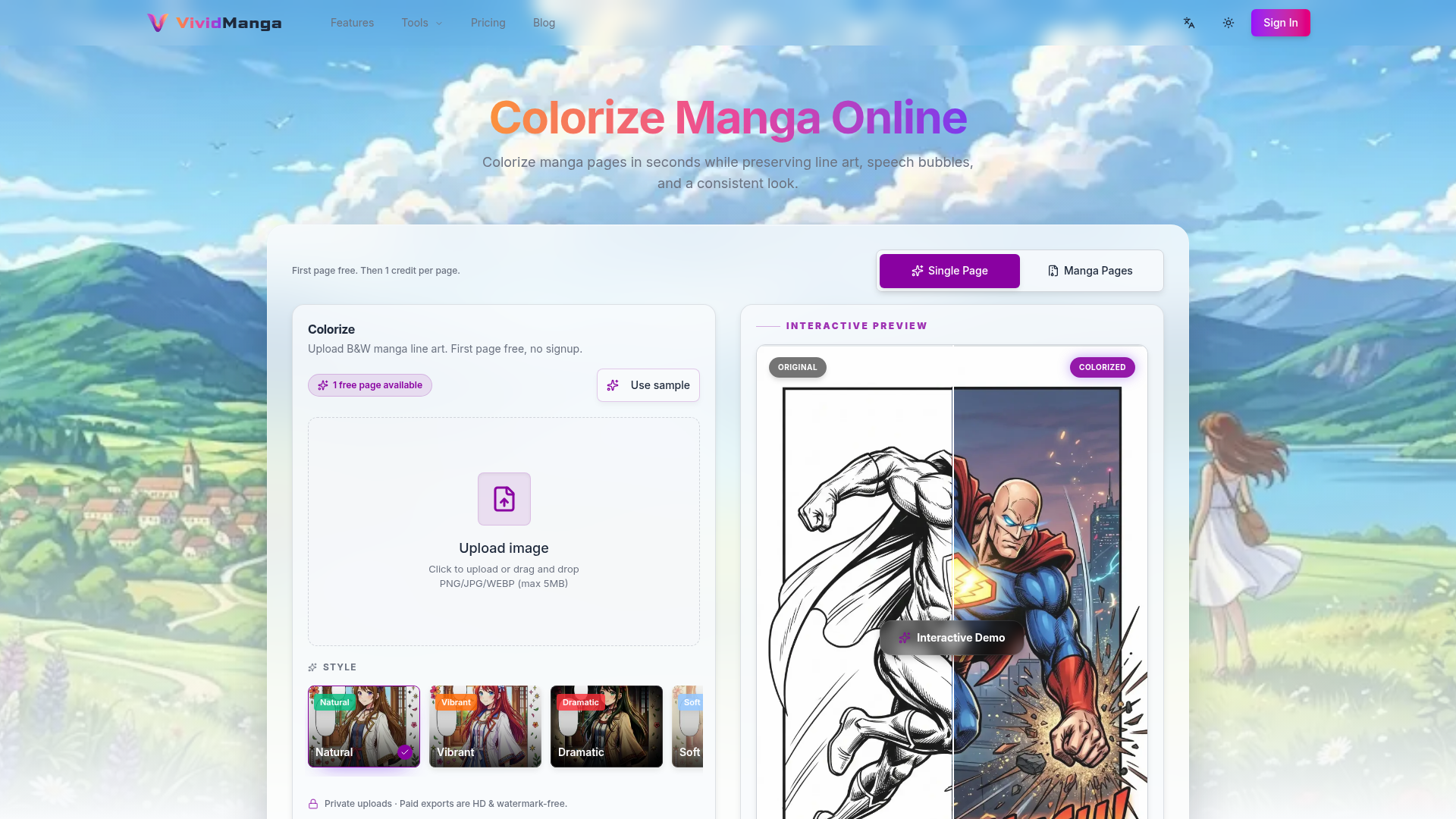Open the Features nav item

pyautogui.click(x=352, y=23)
